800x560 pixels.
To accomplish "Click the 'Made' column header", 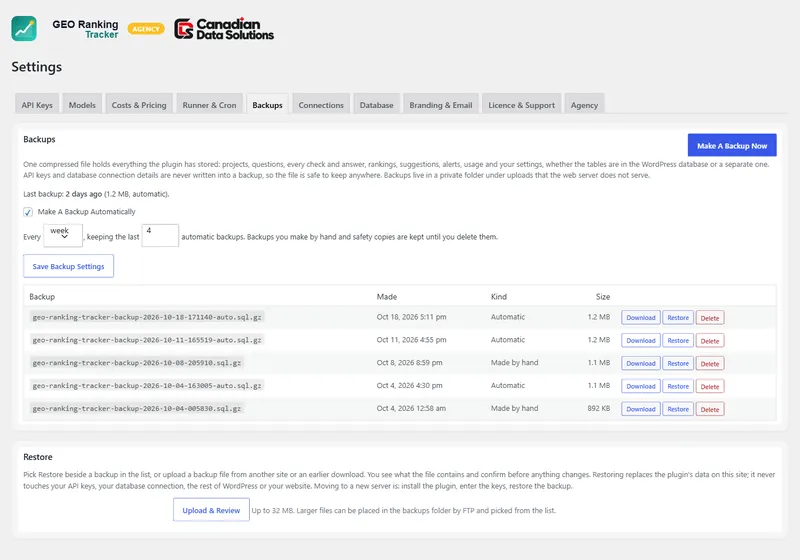I will tap(387, 296).
